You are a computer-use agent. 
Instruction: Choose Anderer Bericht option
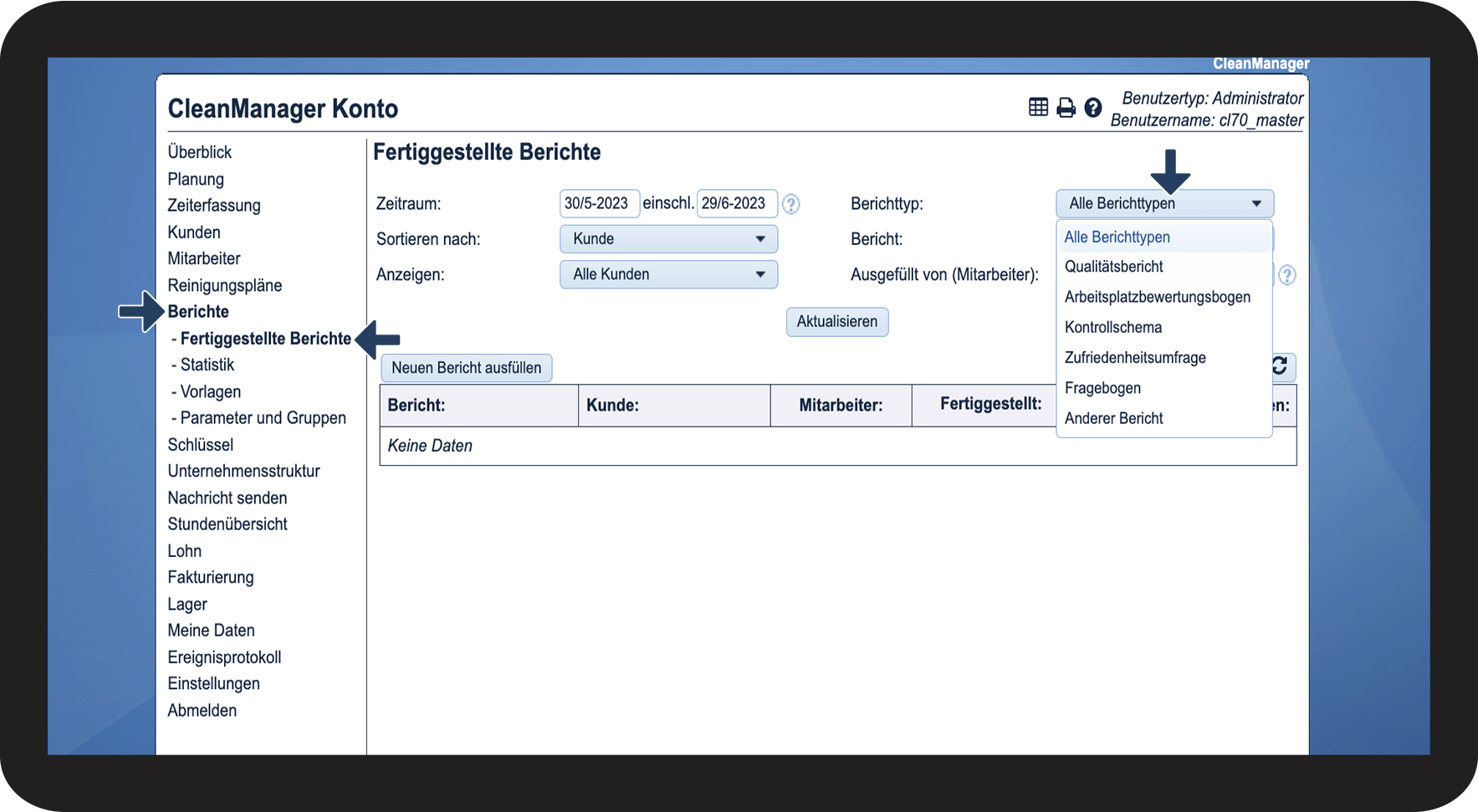point(1163,418)
